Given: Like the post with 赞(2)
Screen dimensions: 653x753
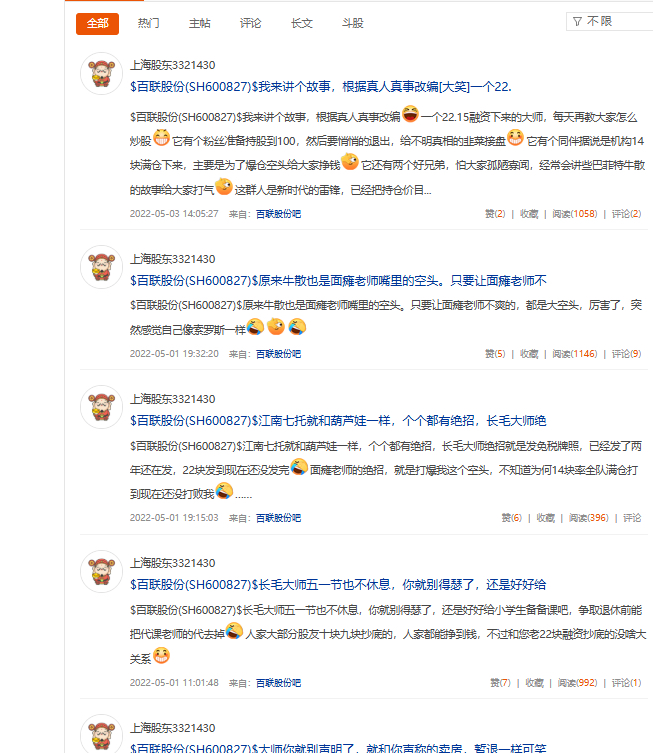Looking at the screenshot, I should tap(495, 214).
